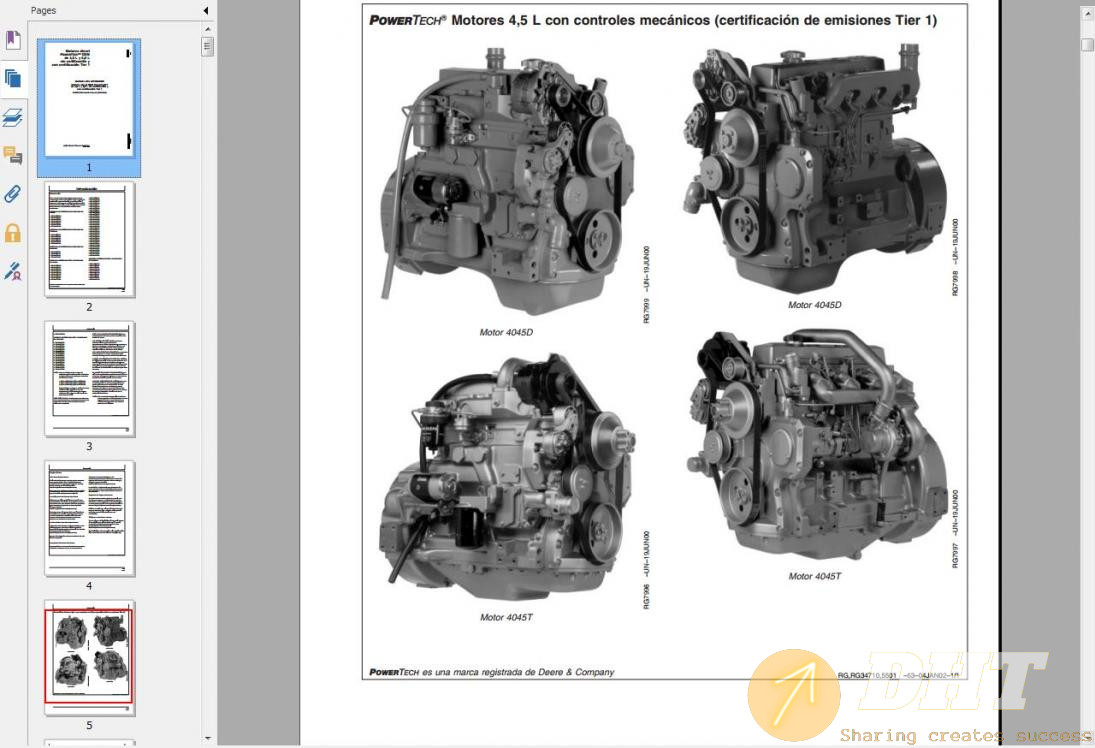Click the engine photo labeled RG7996

pyautogui.click(x=507, y=478)
